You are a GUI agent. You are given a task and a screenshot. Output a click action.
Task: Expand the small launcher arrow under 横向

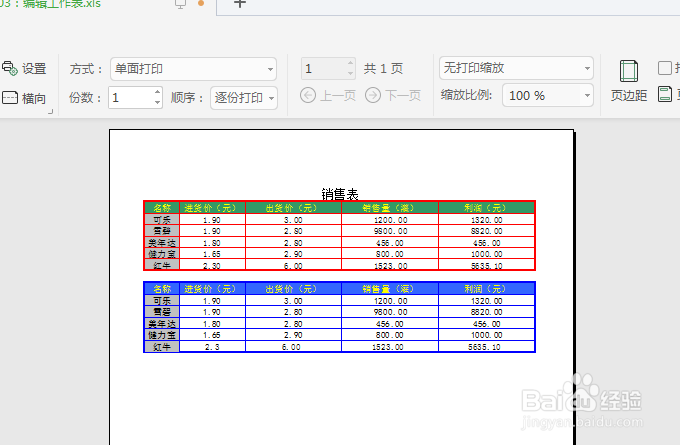coord(51,111)
